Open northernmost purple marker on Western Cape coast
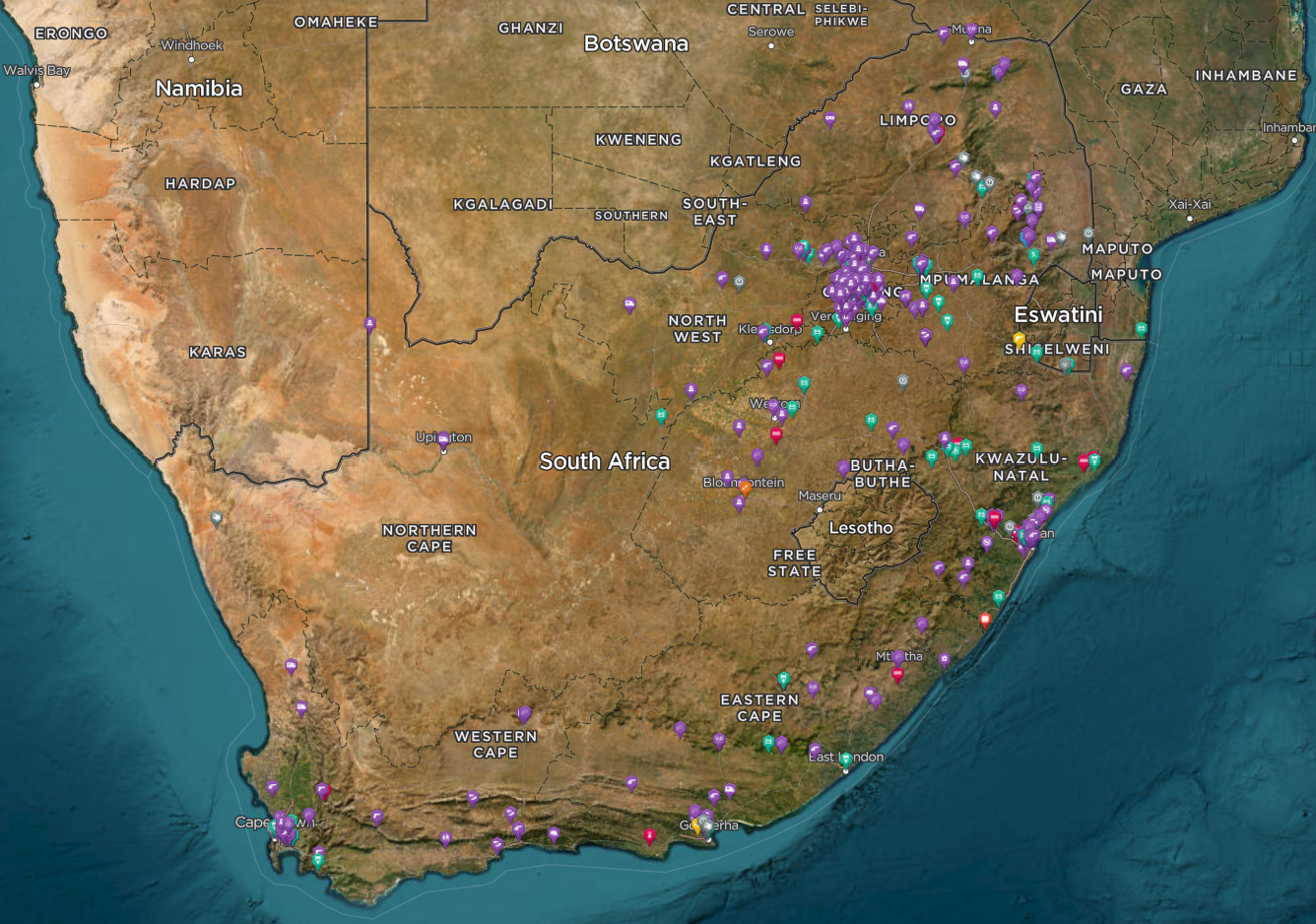This screenshot has width=1316, height=924. pos(292,667)
